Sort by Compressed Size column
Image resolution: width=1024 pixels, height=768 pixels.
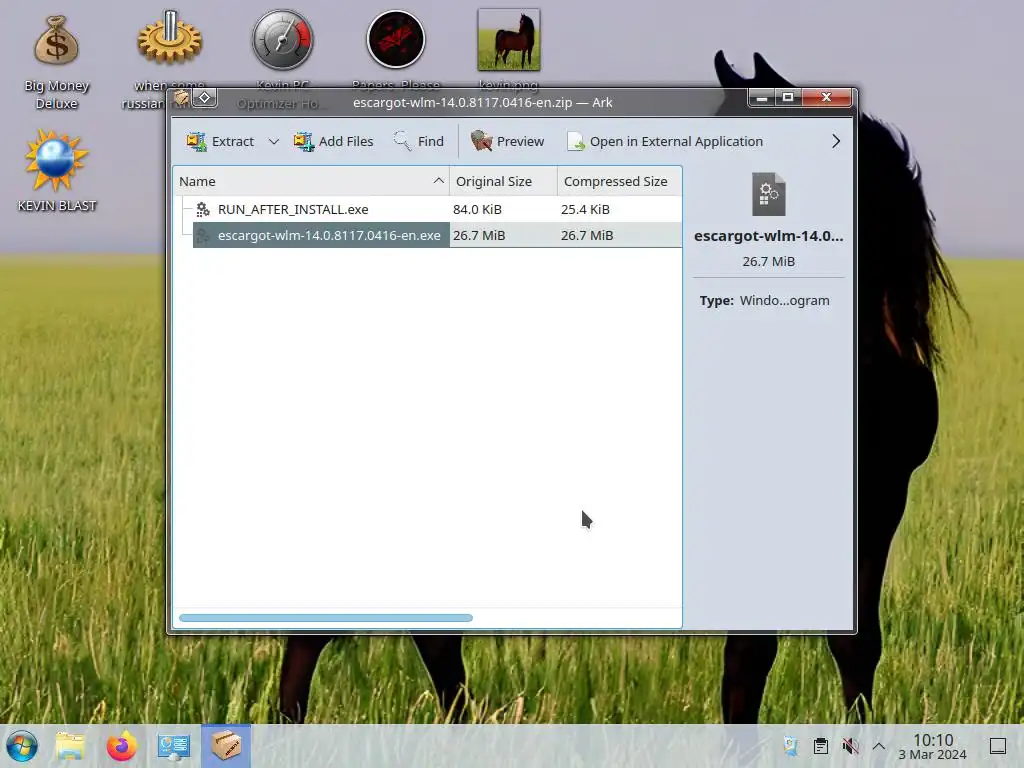(x=619, y=181)
